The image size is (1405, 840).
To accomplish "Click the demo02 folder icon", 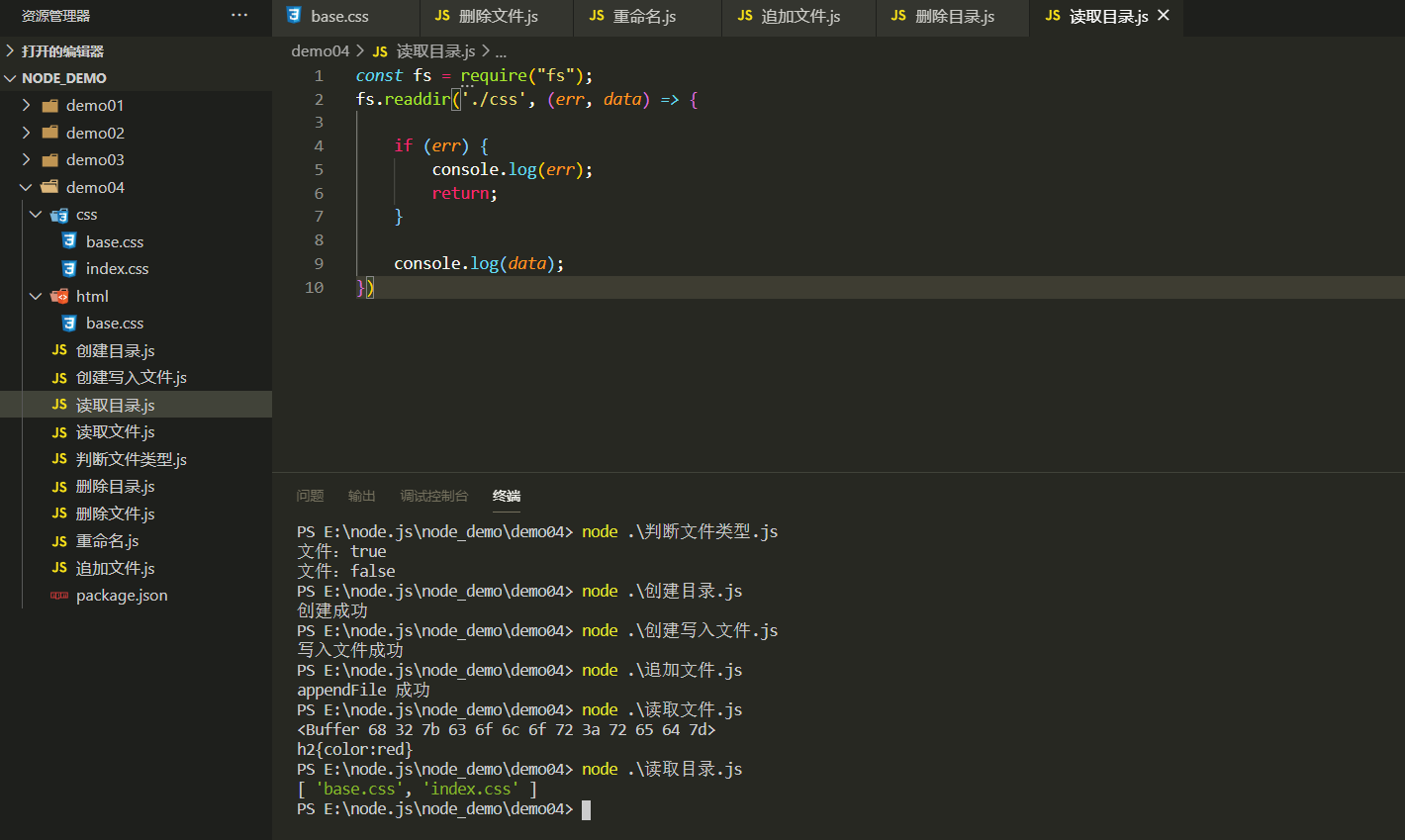I will [50, 133].
